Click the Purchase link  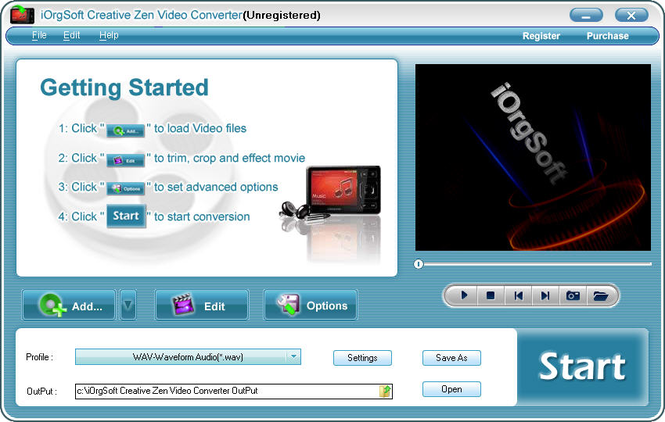[x=607, y=36]
